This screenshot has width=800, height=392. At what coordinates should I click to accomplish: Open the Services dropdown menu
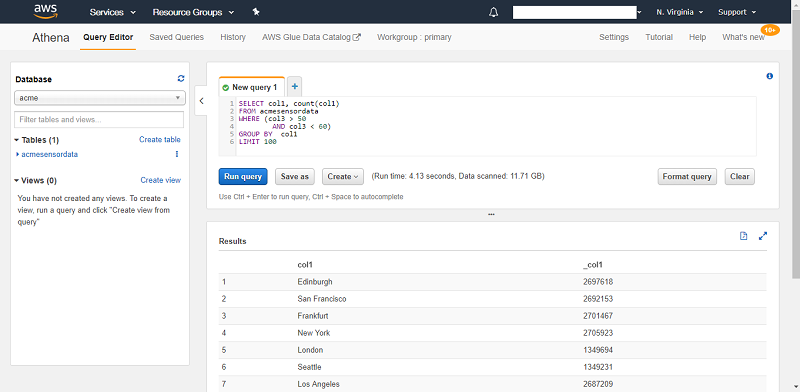[x=113, y=12]
